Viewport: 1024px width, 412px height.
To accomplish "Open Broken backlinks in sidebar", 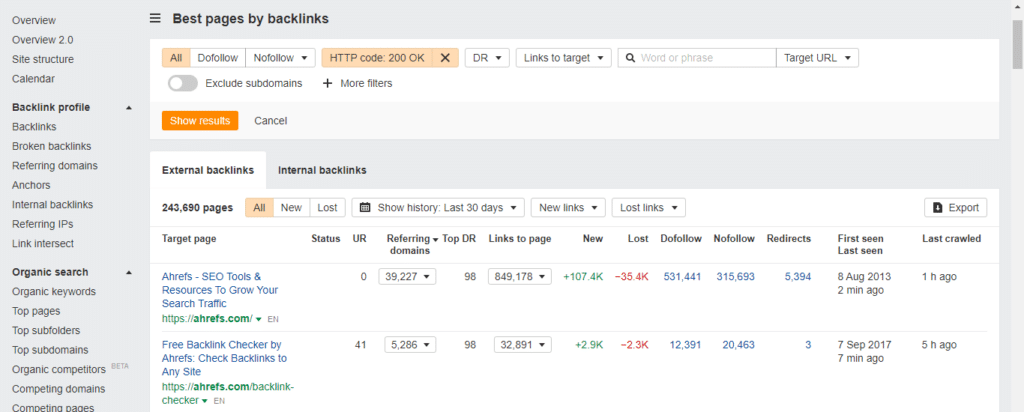I will point(52,146).
